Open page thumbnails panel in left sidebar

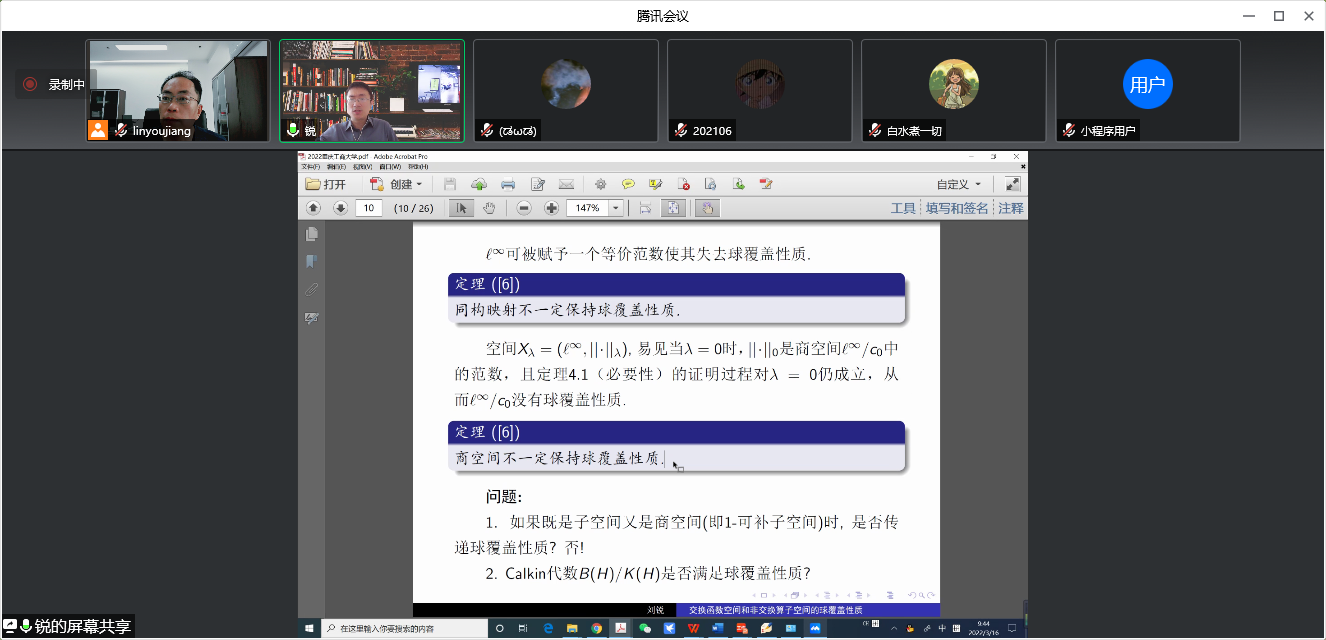coord(312,234)
